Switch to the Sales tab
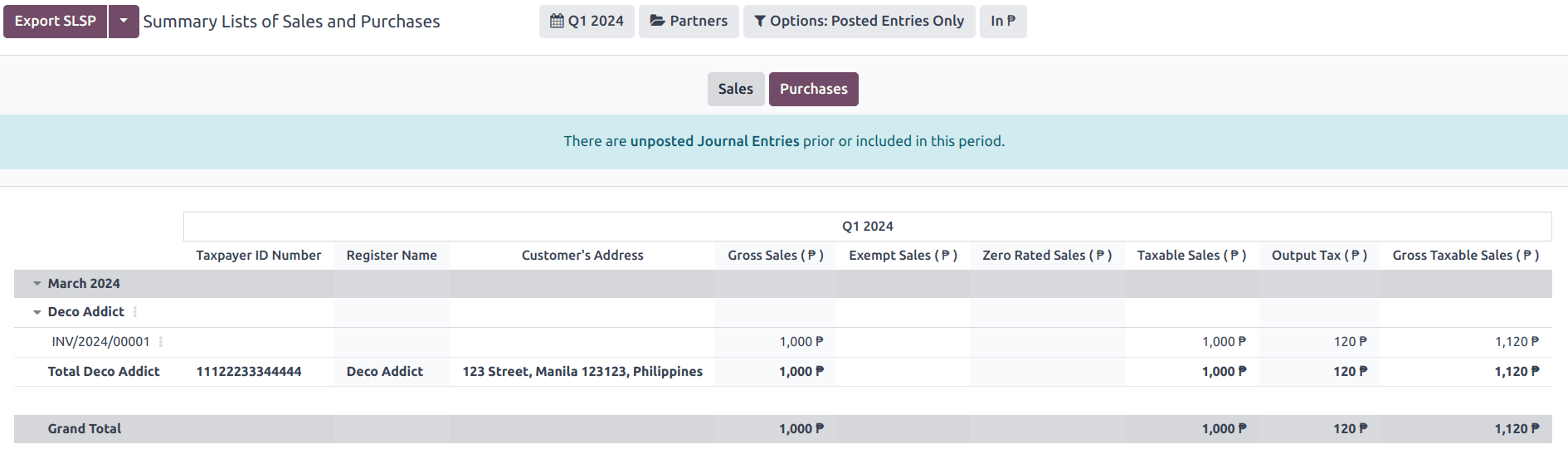1568x449 pixels. 735,89
